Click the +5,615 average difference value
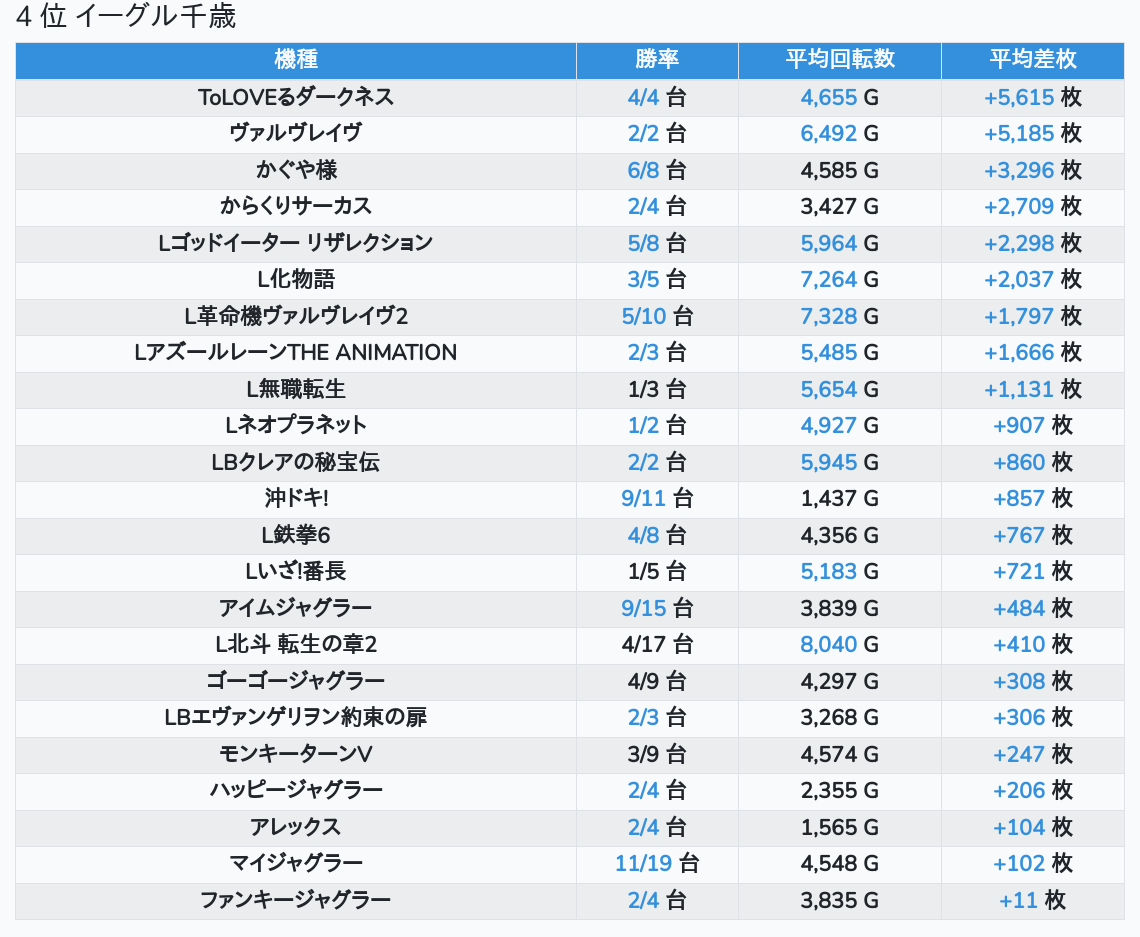 pos(1019,97)
